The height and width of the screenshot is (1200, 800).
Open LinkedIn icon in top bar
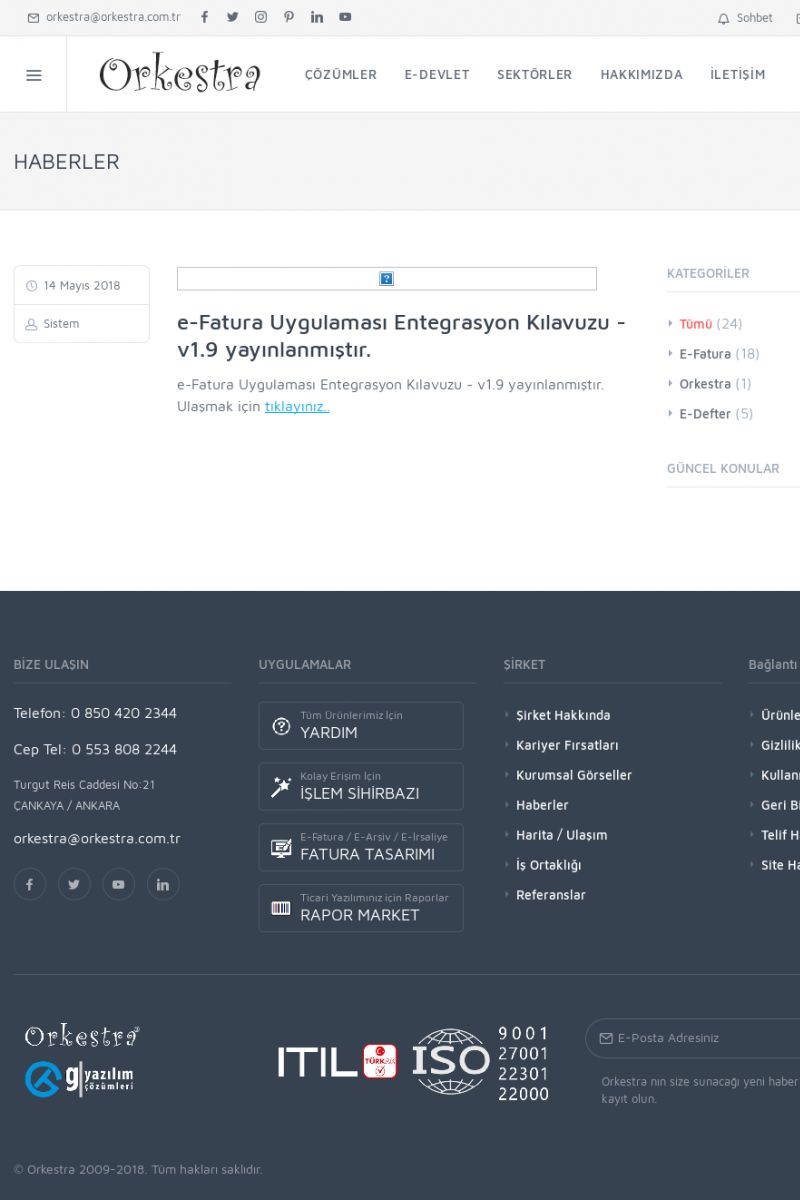(317, 17)
